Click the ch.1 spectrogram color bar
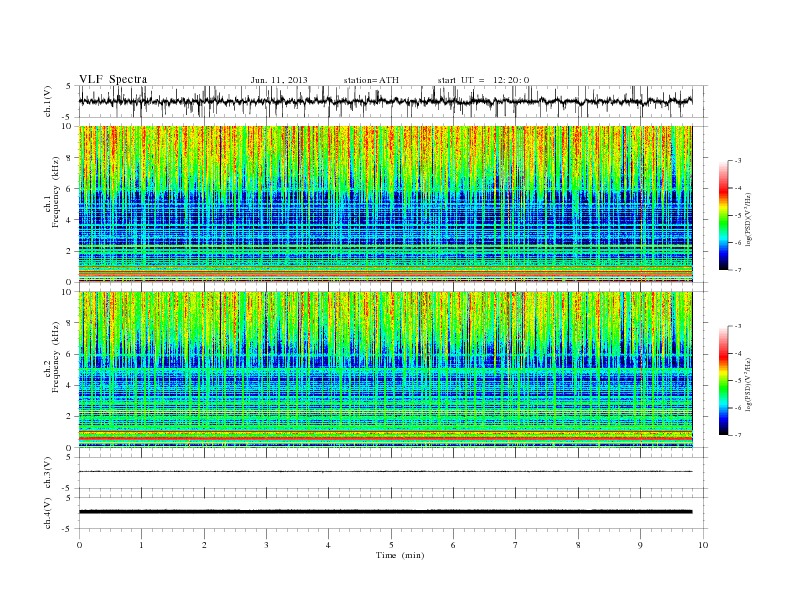792x612 pixels. click(x=724, y=215)
